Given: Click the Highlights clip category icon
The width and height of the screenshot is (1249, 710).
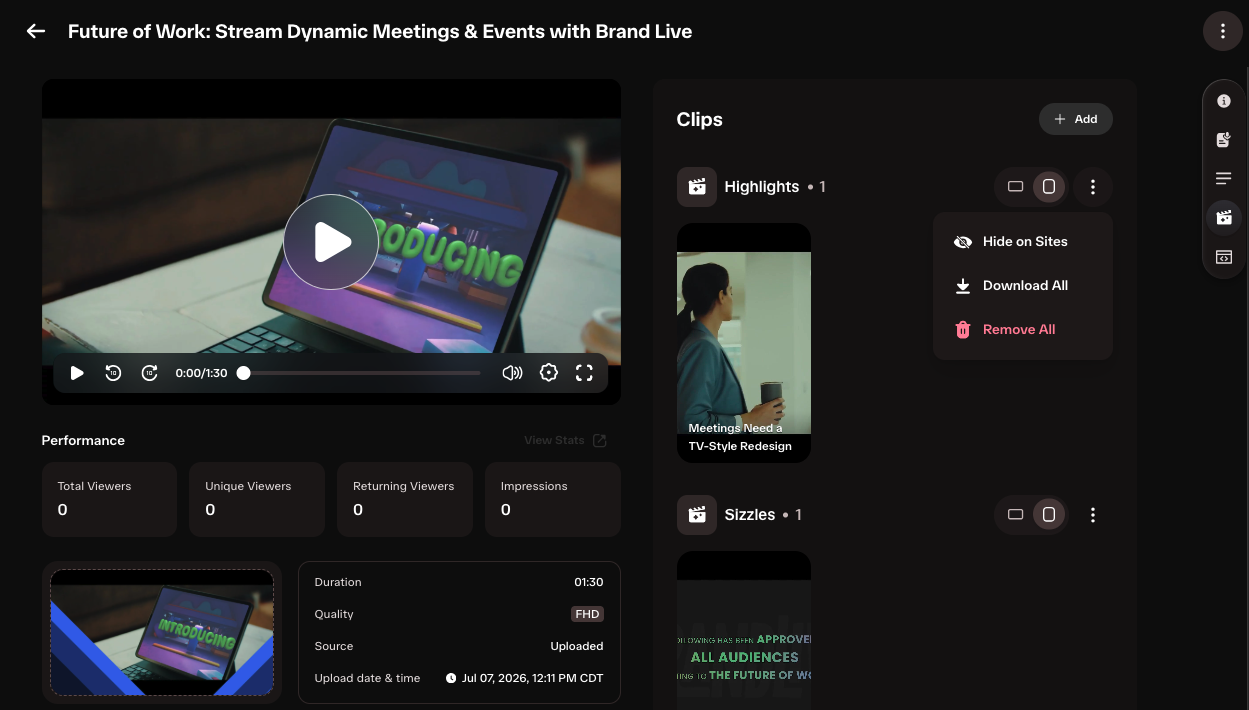Looking at the screenshot, I should click(697, 187).
